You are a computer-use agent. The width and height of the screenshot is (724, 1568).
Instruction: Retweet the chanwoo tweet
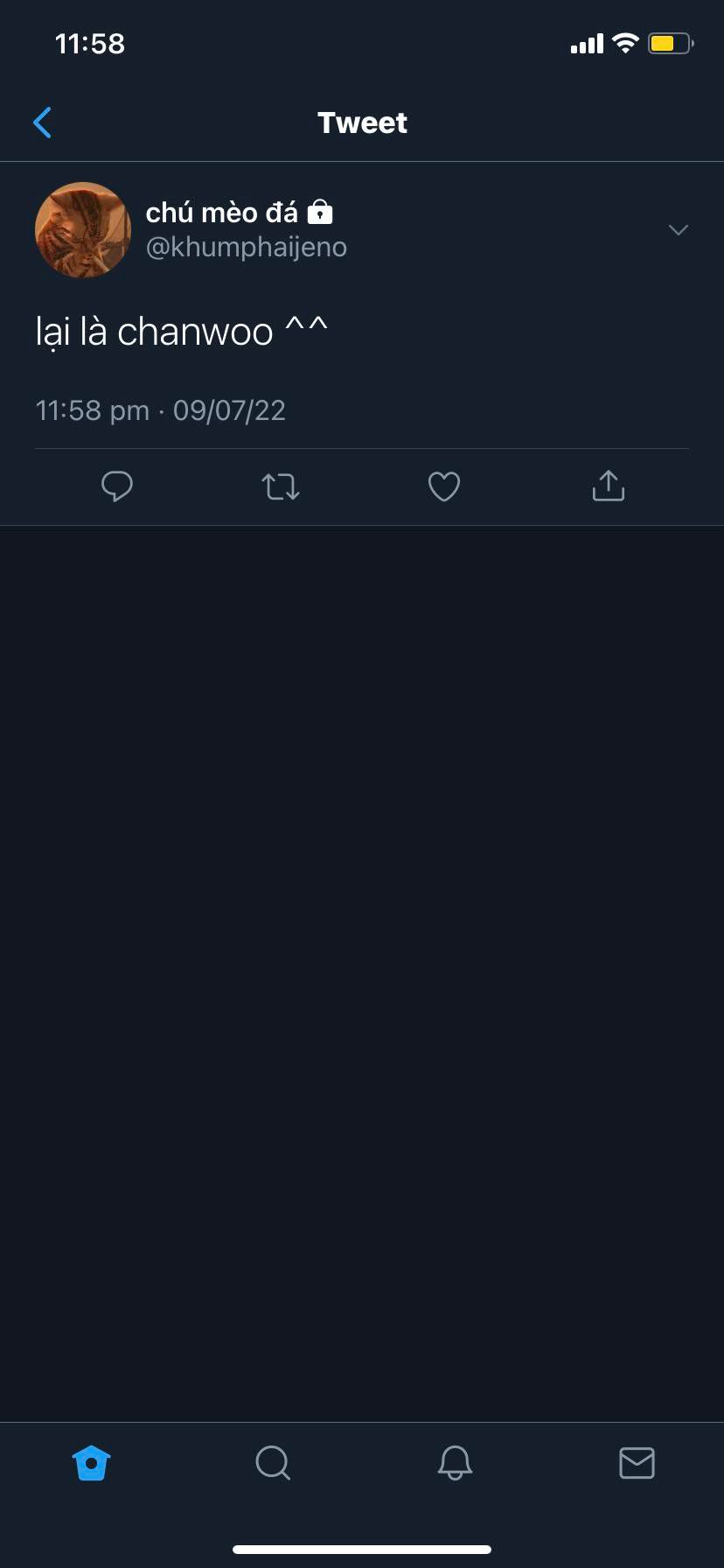[x=281, y=486]
